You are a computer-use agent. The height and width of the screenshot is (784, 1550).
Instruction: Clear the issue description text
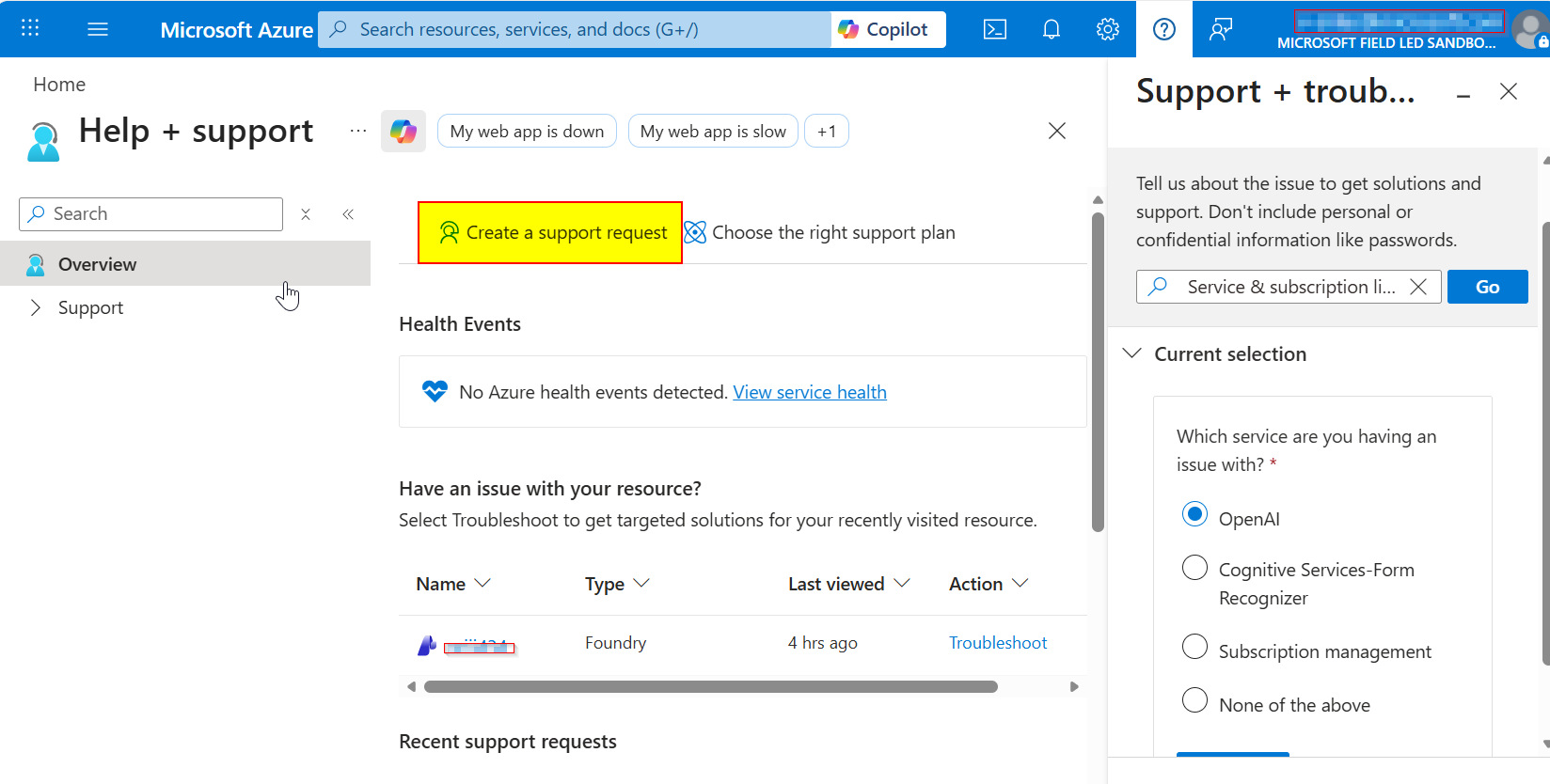1418,287
